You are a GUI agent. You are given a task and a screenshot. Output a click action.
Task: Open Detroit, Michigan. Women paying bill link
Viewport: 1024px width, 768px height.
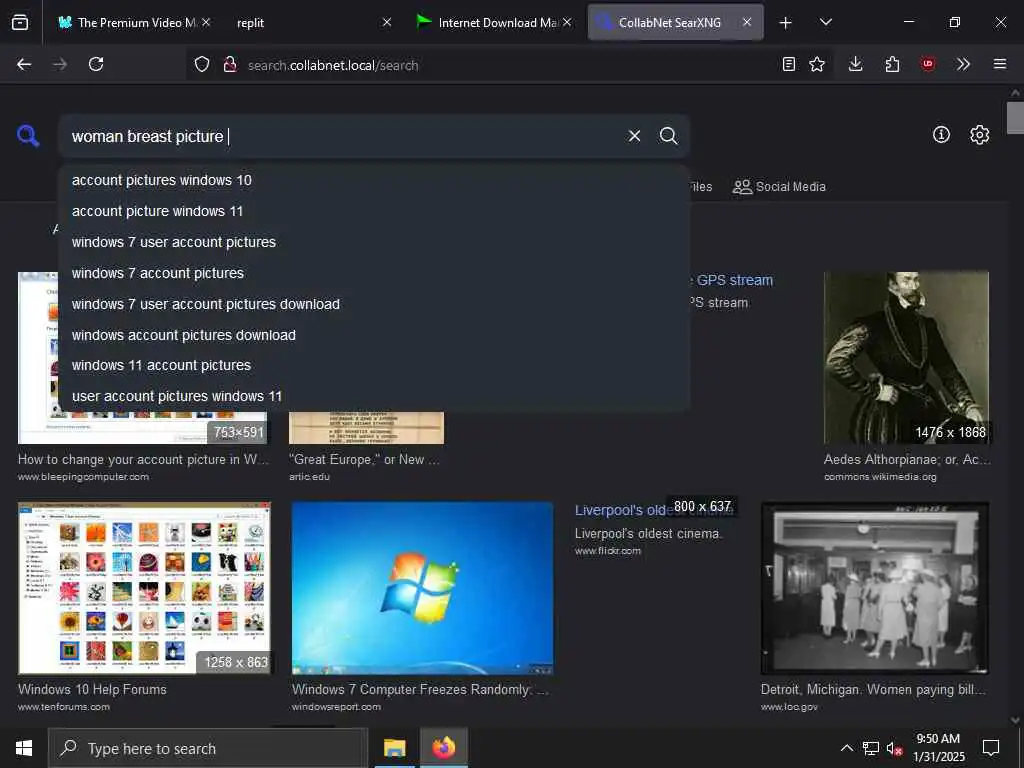click(873, 689)
